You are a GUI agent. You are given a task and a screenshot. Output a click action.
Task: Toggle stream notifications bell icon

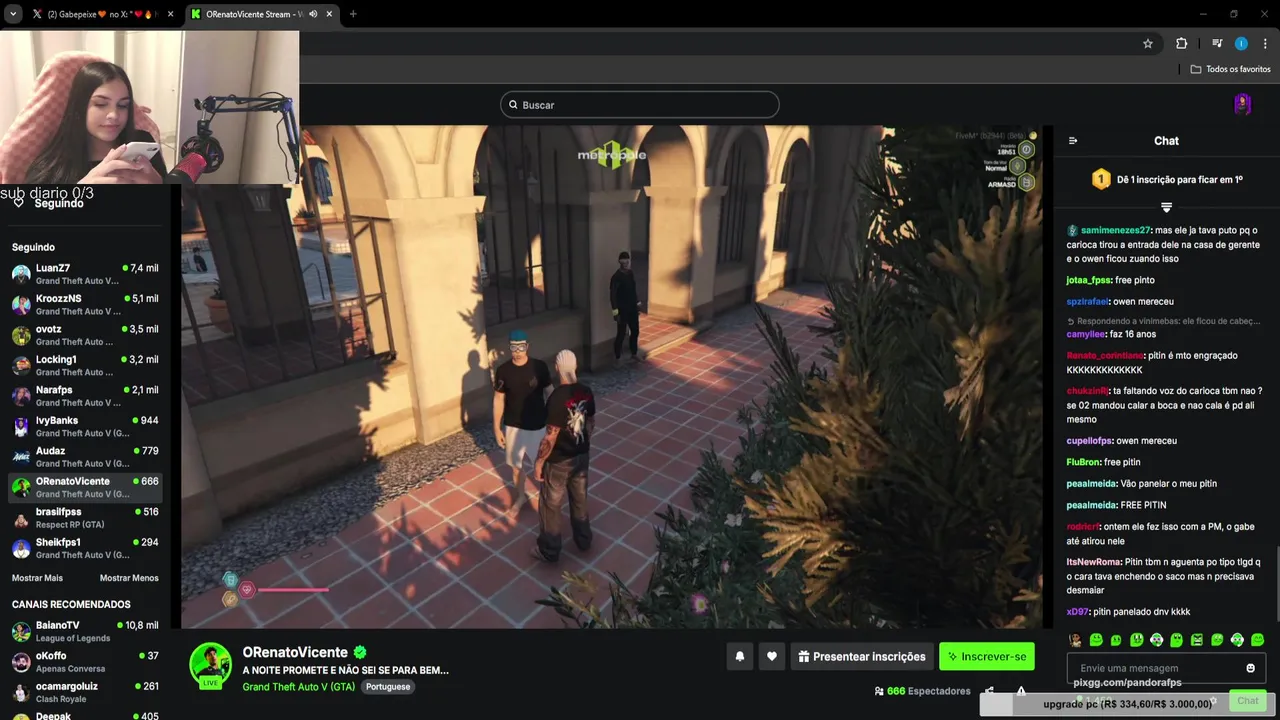[740, 656]
